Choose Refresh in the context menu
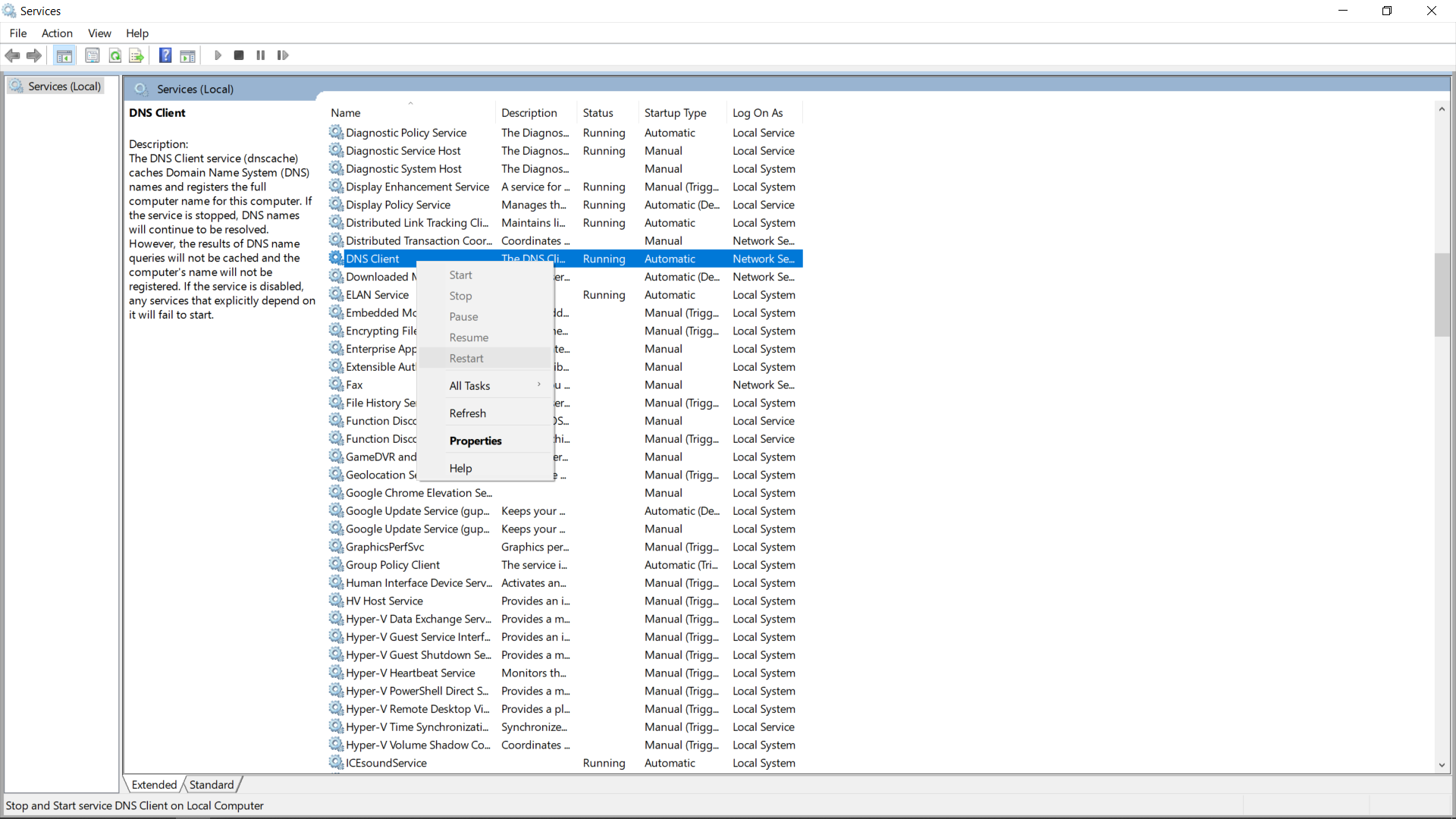The width and height of the screenshot is (1456, 819). pos(485,413)
